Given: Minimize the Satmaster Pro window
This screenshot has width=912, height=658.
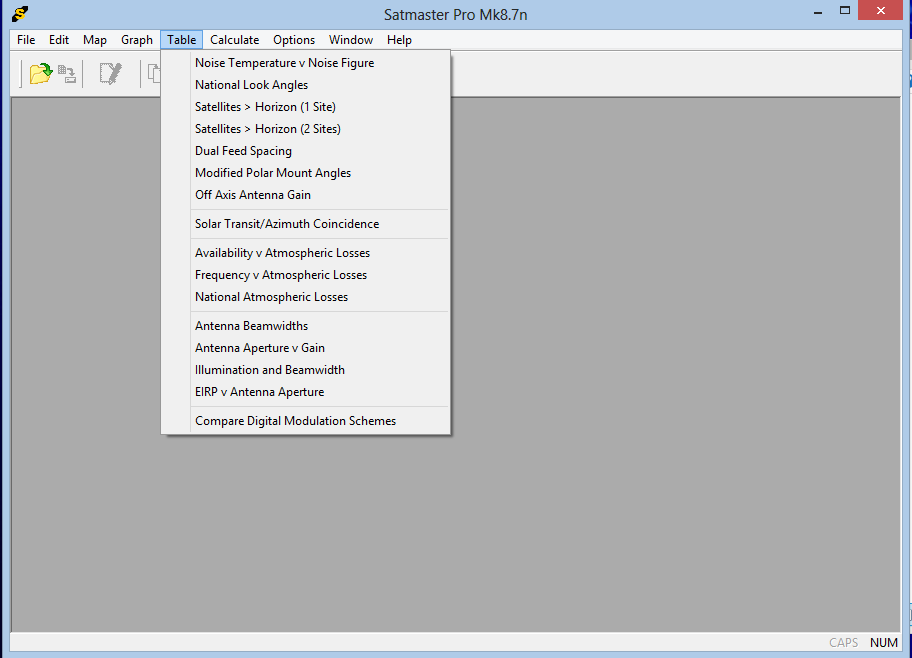Looking at the screenshot, I should click(818, 12).
